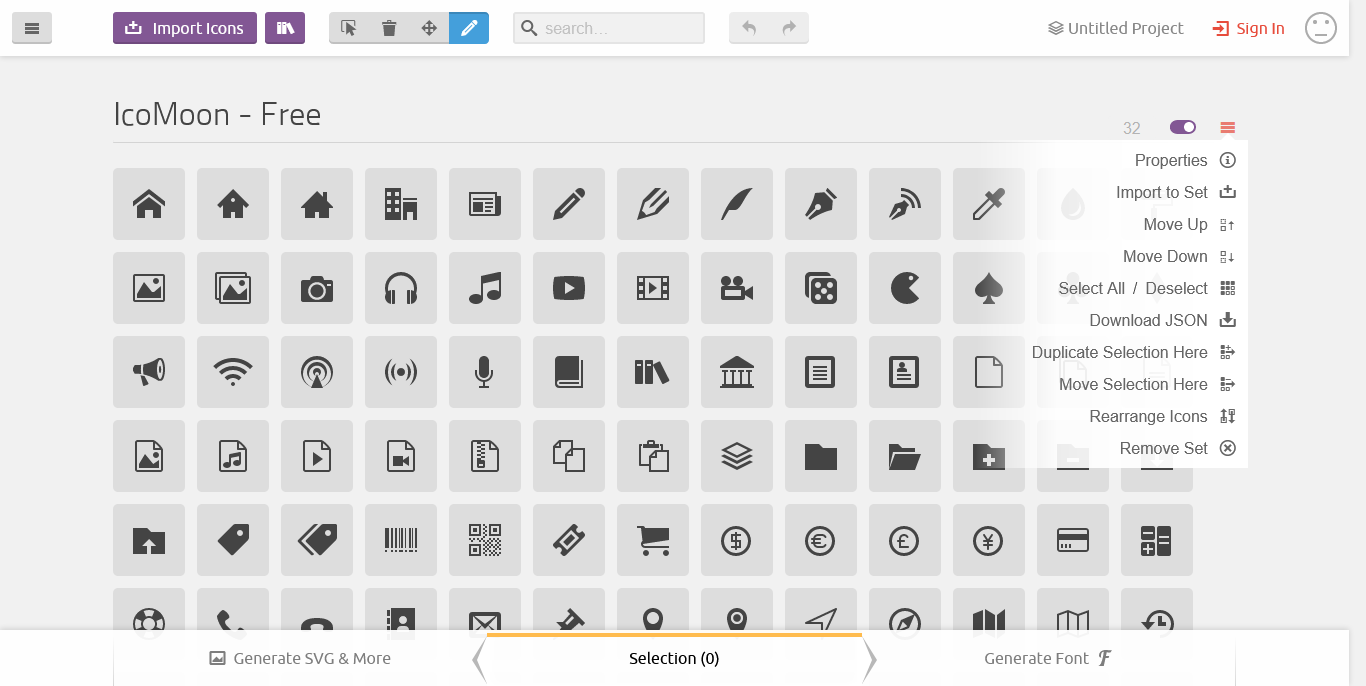Image resolution: width=1366 pixels, height=686 pixels.
Task: Focus the icon search field
Action: pos(609,28)
